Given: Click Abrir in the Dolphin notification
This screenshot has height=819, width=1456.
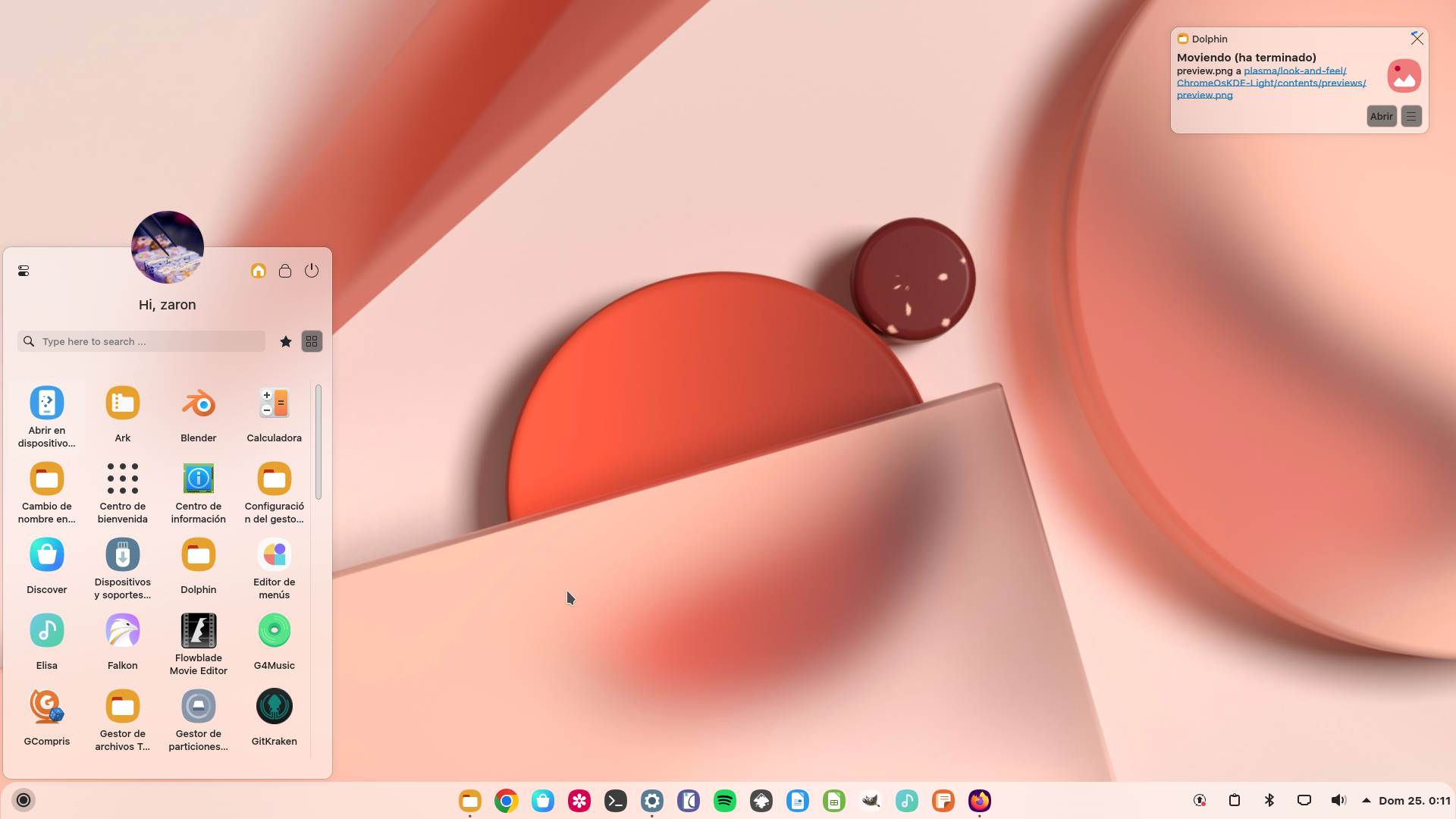Looking at the screenshot, I should pyautogui.click(x=1382, y=117).
